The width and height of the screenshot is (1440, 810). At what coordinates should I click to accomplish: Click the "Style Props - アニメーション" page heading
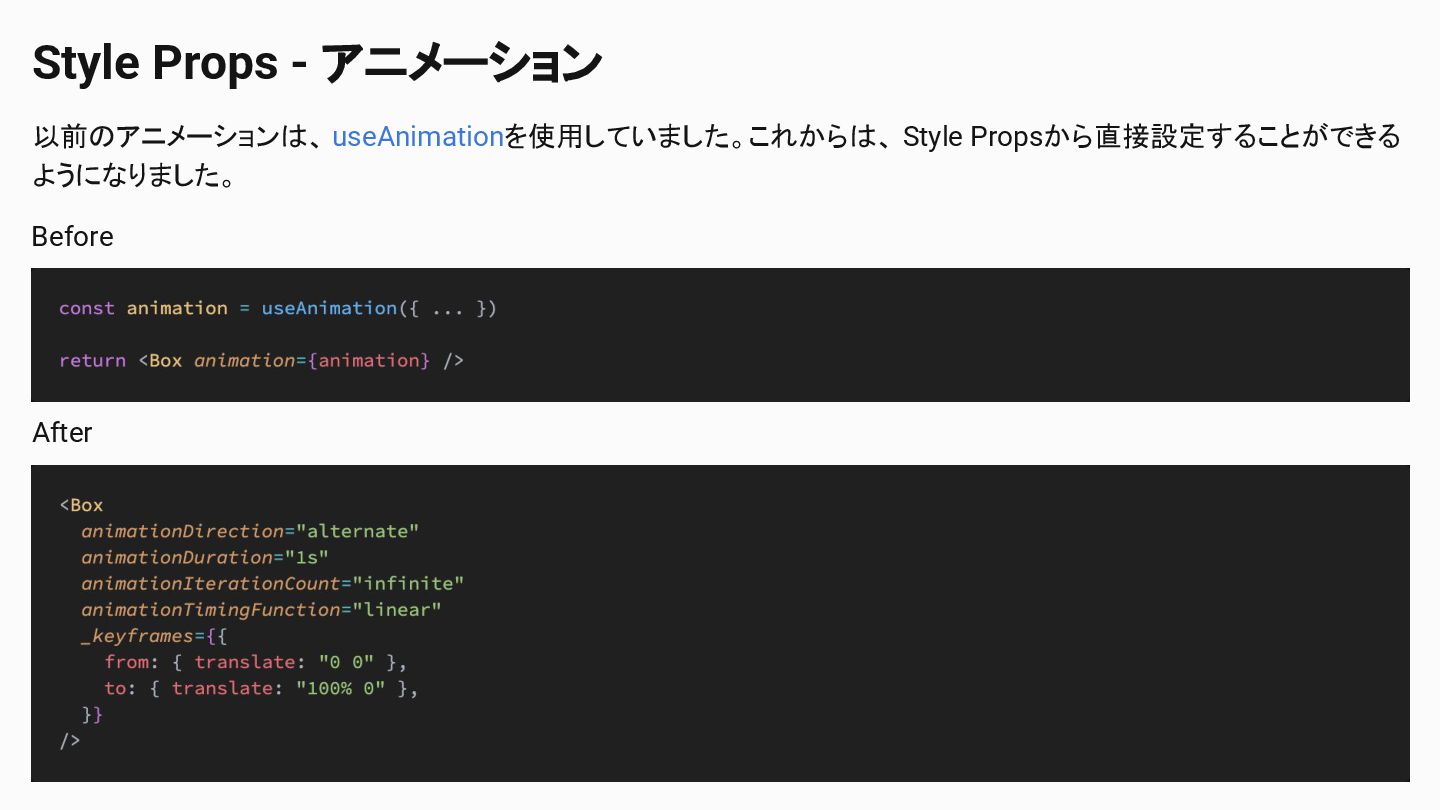point(316,62)
